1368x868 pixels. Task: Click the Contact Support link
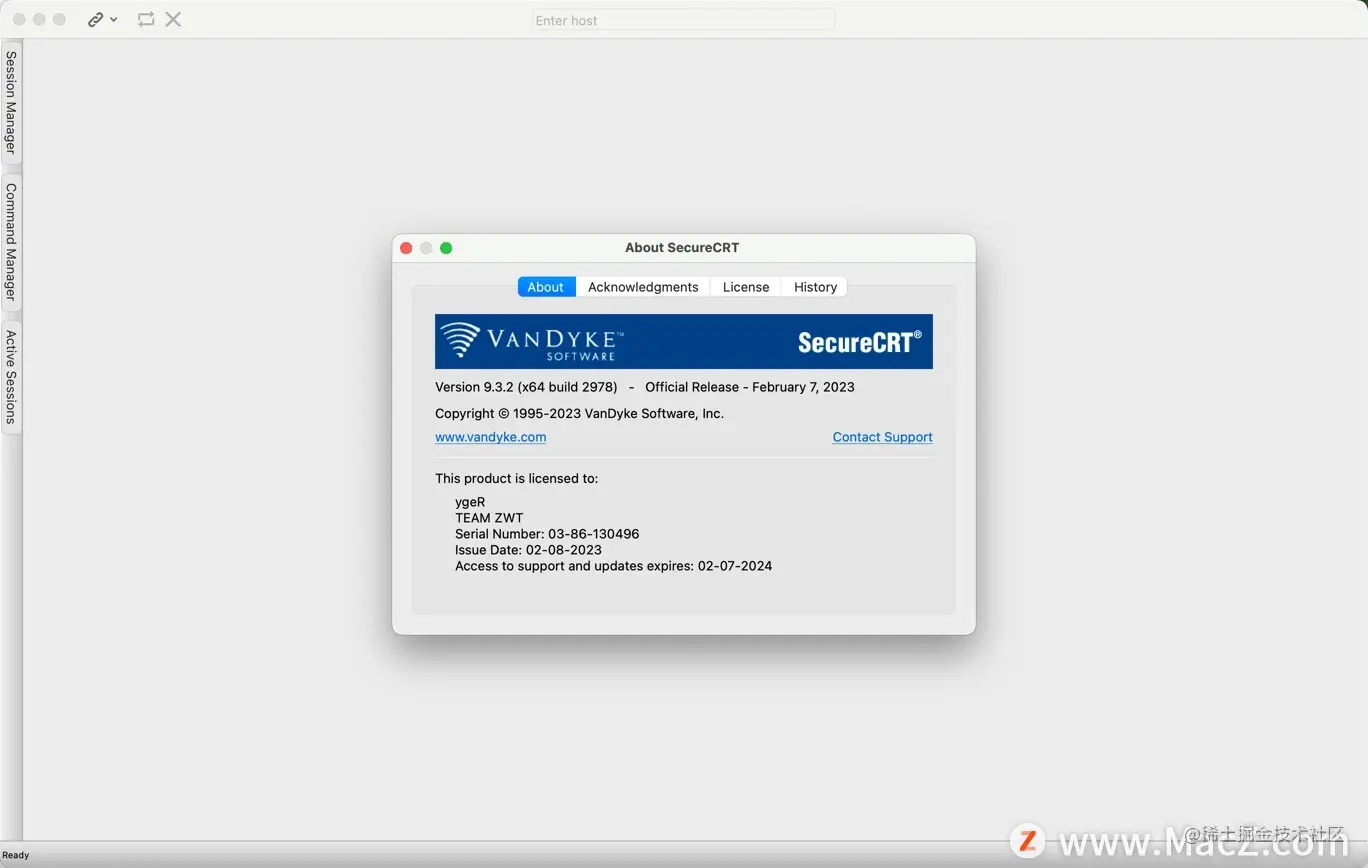click(882, 437)
